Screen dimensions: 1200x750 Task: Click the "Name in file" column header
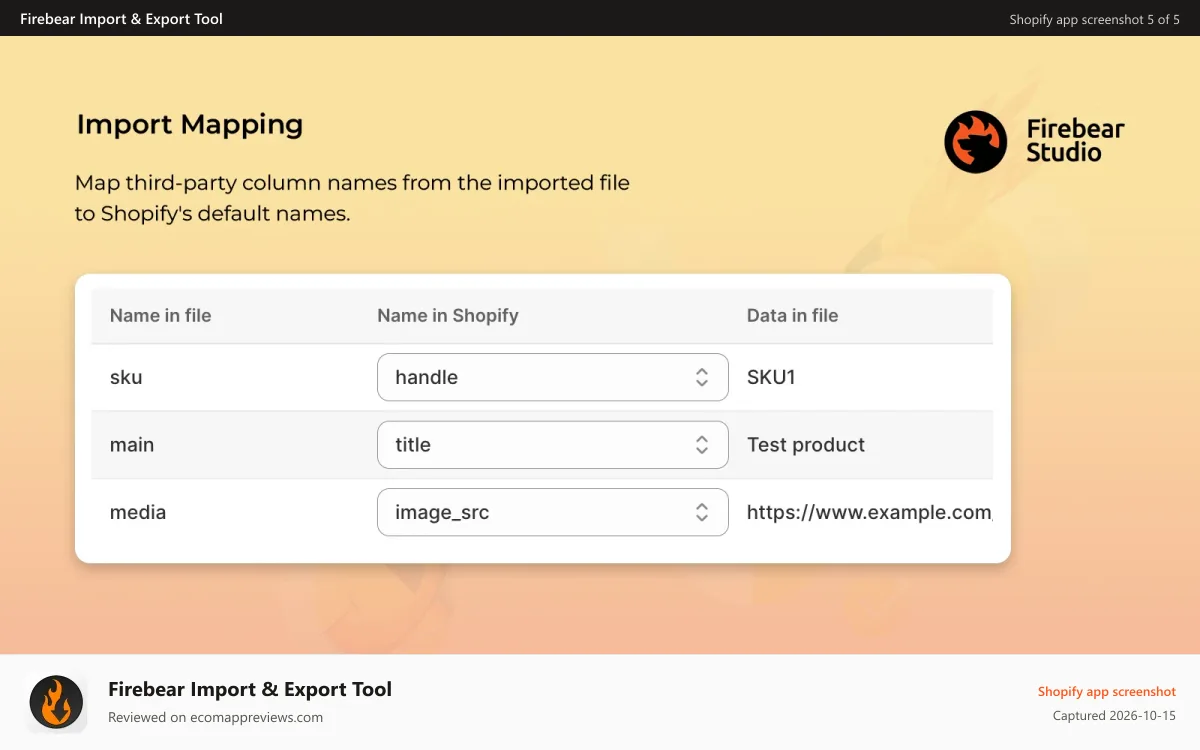pos(160,315)
